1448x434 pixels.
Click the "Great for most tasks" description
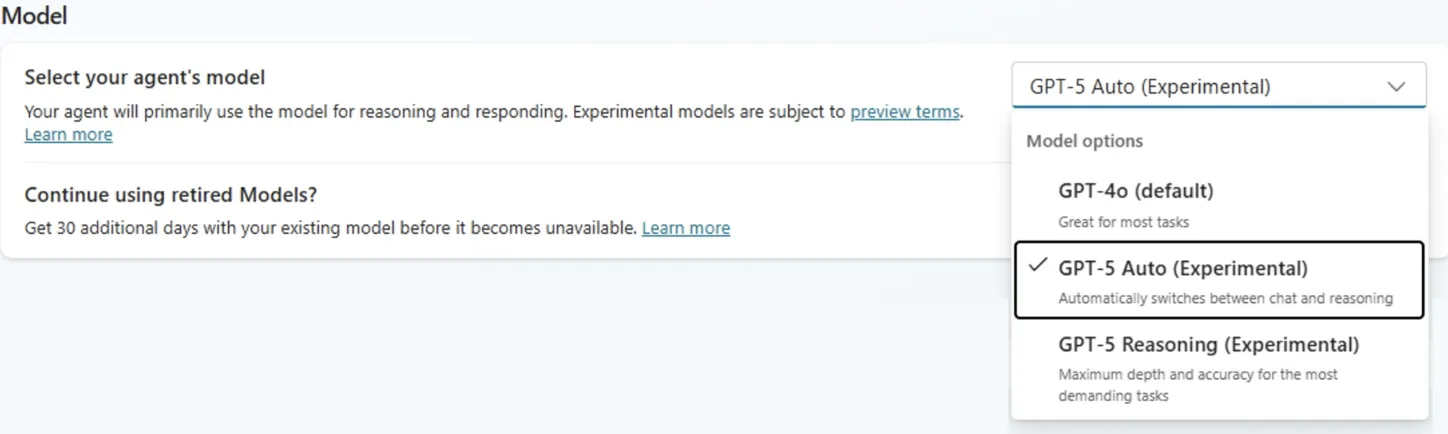coord(1123,222)
